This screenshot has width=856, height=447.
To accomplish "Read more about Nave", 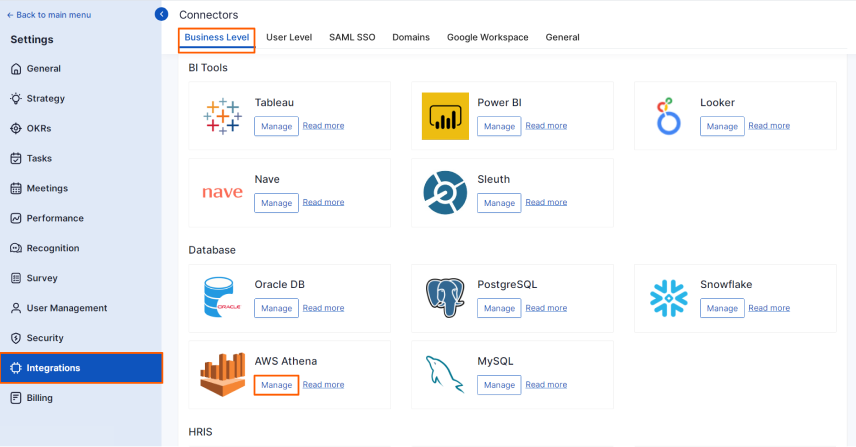I will click(323, 202).
